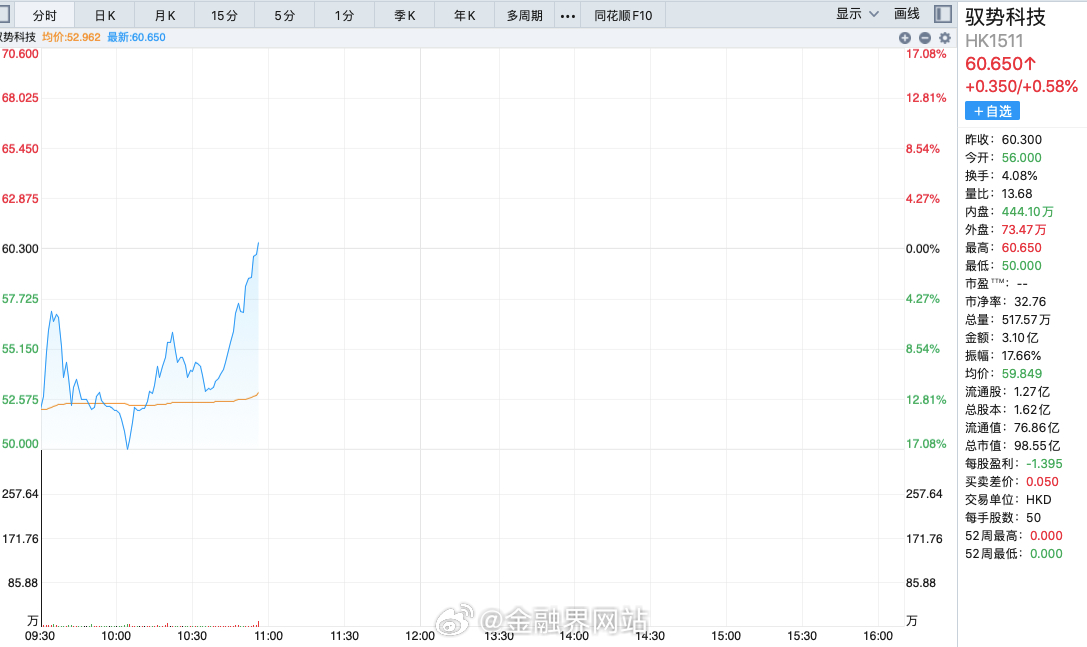Click the 总市值 98.55亿 row
The image size is (1087, 647).
coord(1013,446)
